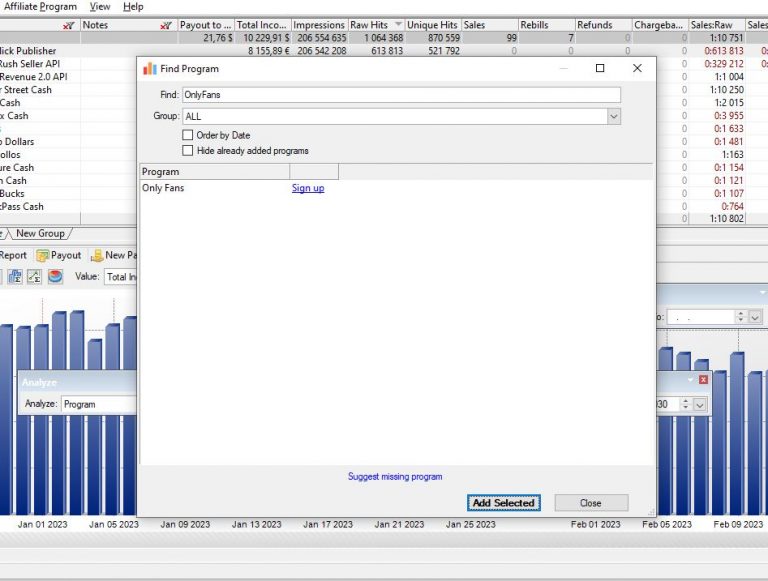Click the cumulative line chart icon
Image resolution: width=768 pixels, height=581 pixels.
[34, 277]
